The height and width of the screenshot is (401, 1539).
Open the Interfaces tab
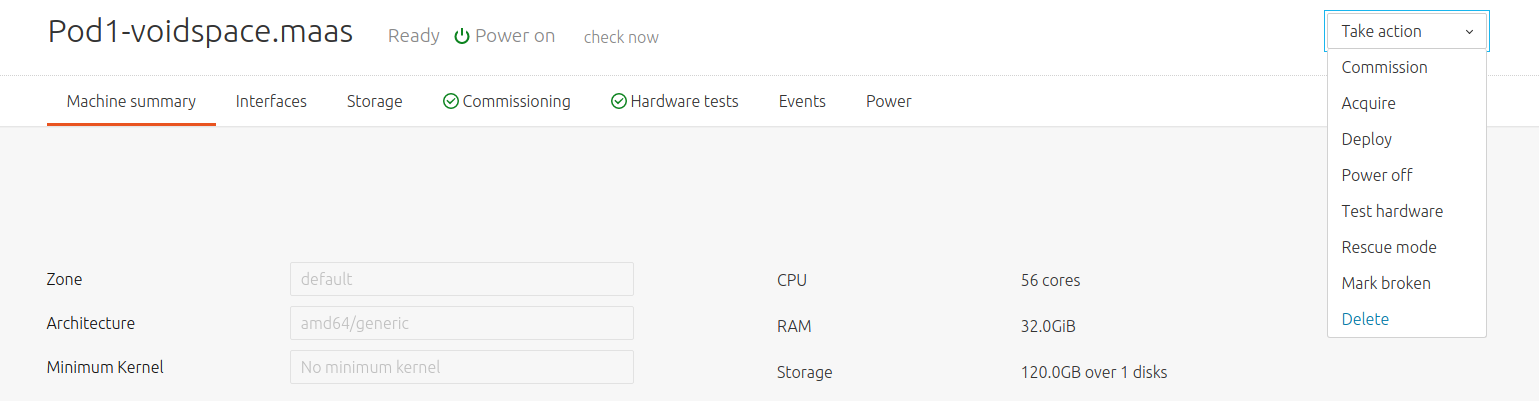pyautogui.click(x=271, y=101)
